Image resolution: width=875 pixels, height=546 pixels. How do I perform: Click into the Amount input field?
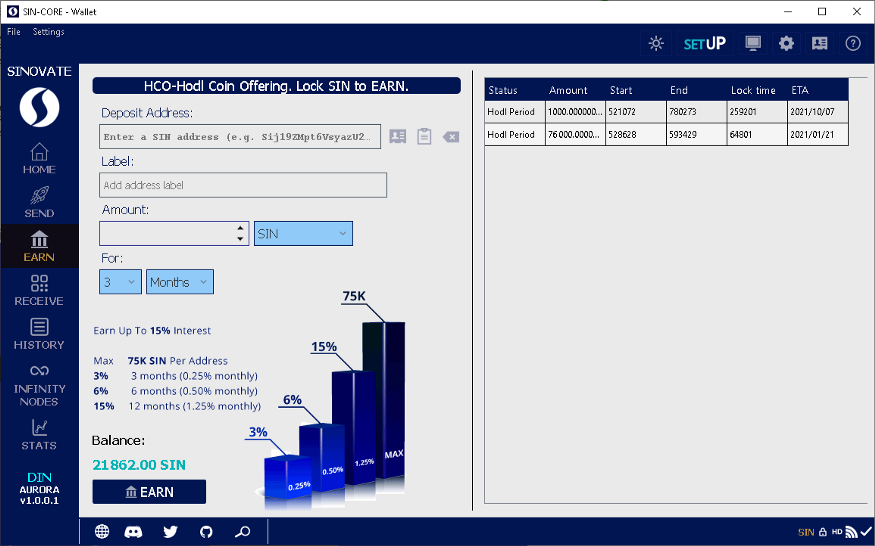(166, 233)
